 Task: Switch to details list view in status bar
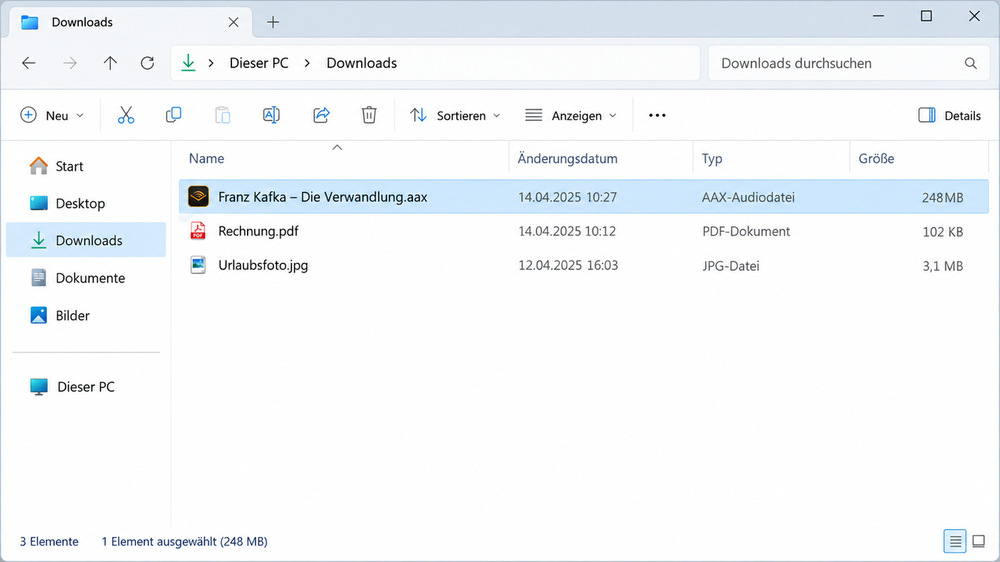pos(955,542)
